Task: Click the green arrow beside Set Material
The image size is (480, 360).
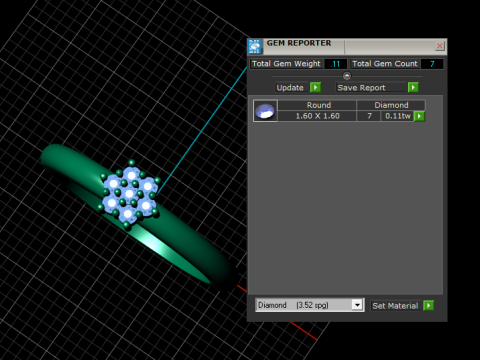Action: click(x=429, y=305)
